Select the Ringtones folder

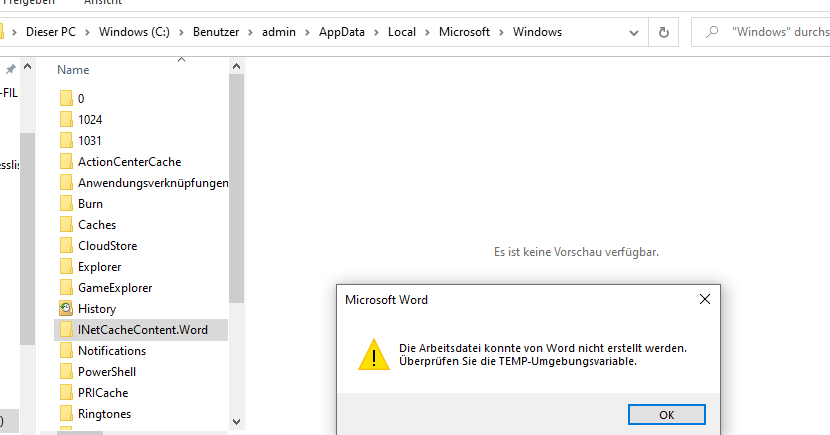point(104,414)
